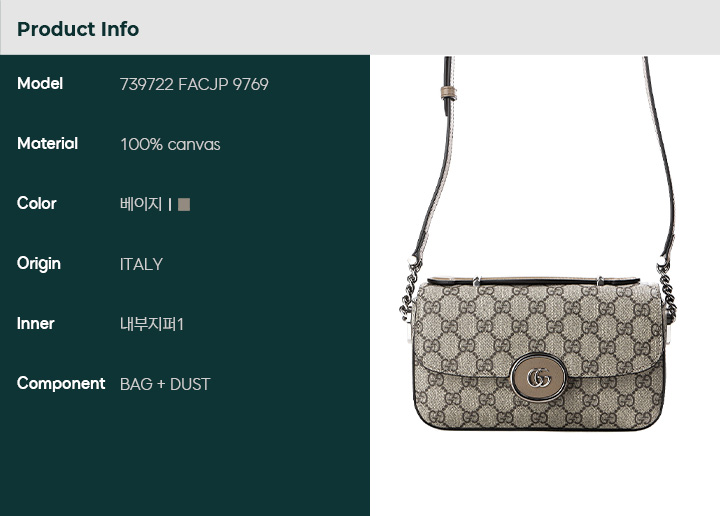The width and height of the screenshot is (720, 516).
Task: Click the handbag product image
Action: tap(538, 243)
